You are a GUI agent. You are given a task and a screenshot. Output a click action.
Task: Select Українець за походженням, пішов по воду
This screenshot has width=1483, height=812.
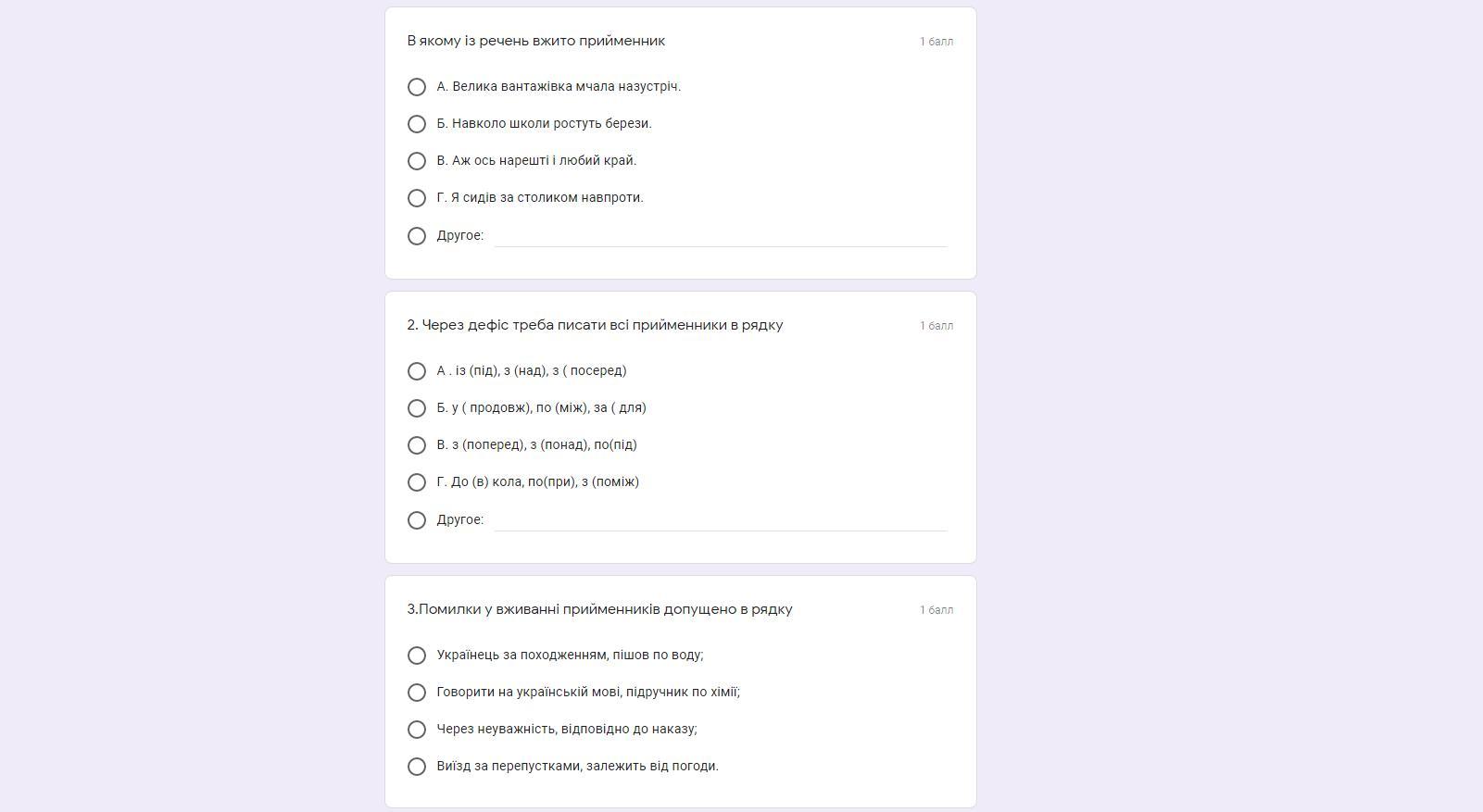tap(417, 656)
